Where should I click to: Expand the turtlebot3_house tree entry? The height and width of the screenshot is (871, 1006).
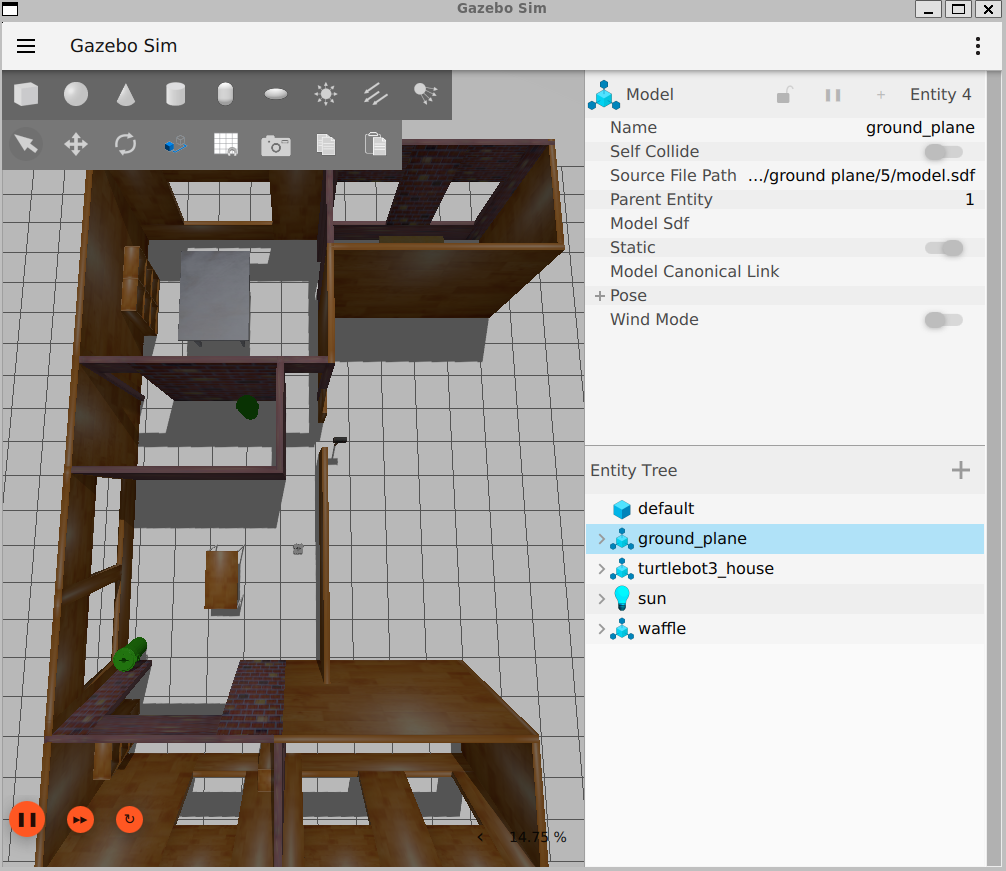(x=601, y=569)
